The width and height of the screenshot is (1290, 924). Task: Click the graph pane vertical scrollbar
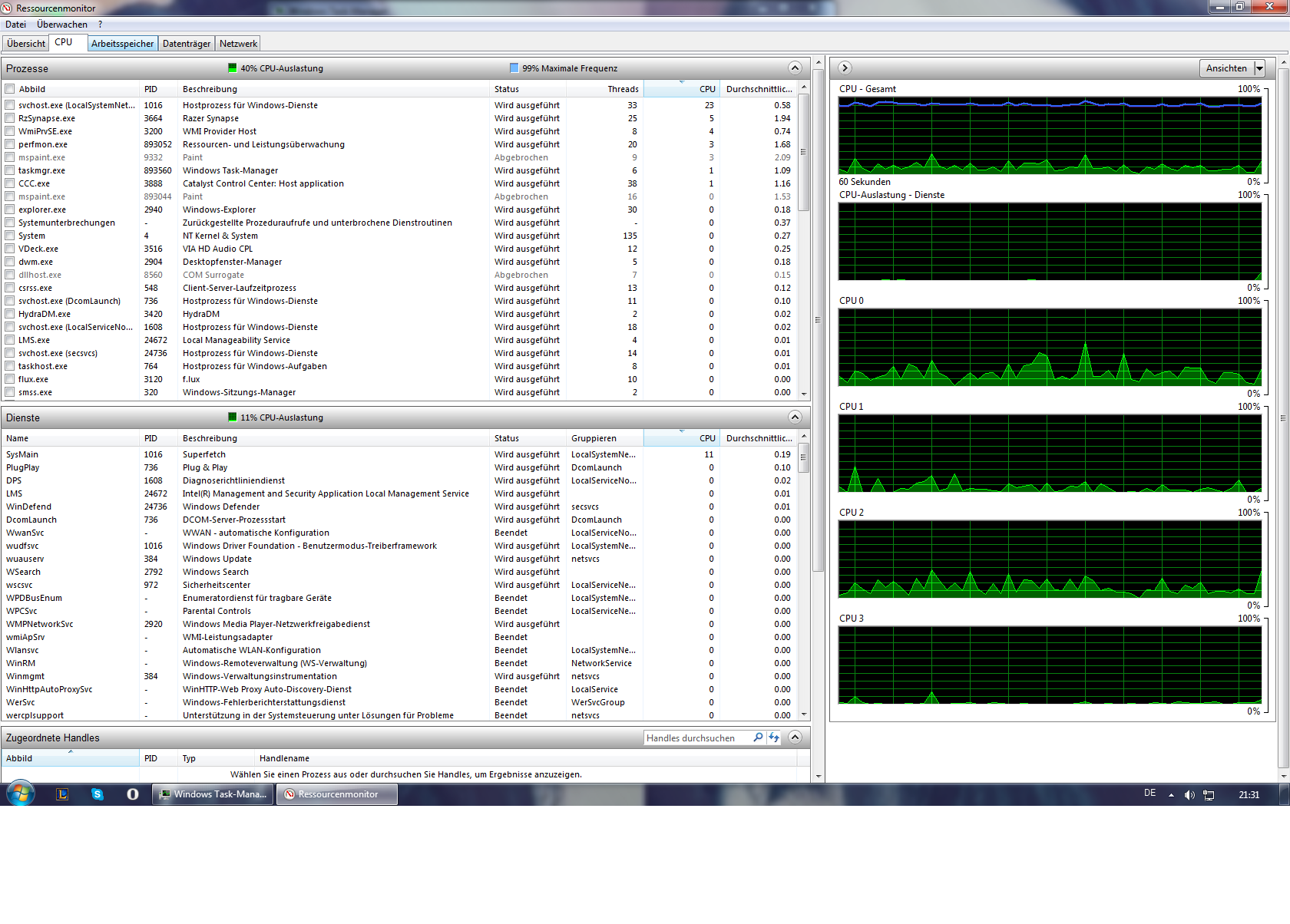pyautogui.click(x=1282, y=418)
